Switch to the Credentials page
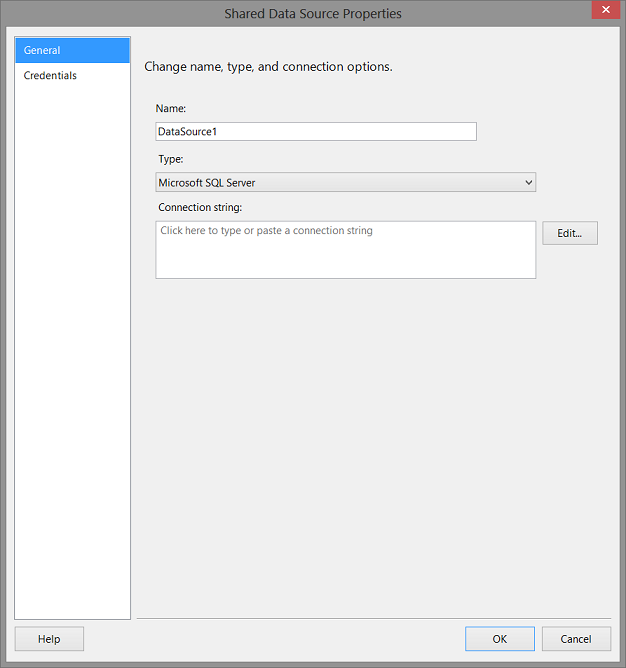Image resolution: width=626 pixels, height=668 pixels. pyautogui.click(x=51, y=76)
